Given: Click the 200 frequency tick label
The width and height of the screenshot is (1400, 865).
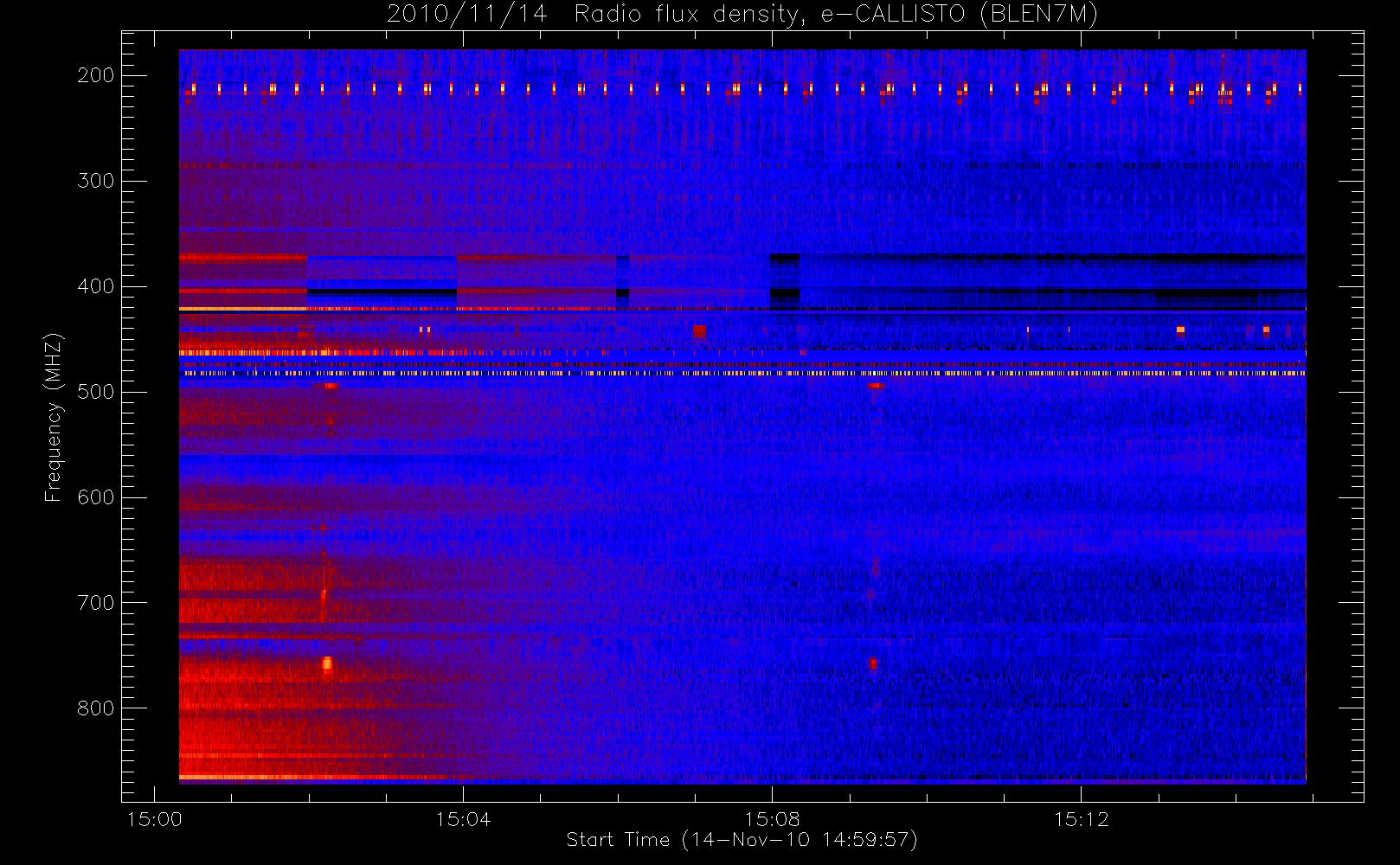Looking at the screenshot, I should (96, 75).
